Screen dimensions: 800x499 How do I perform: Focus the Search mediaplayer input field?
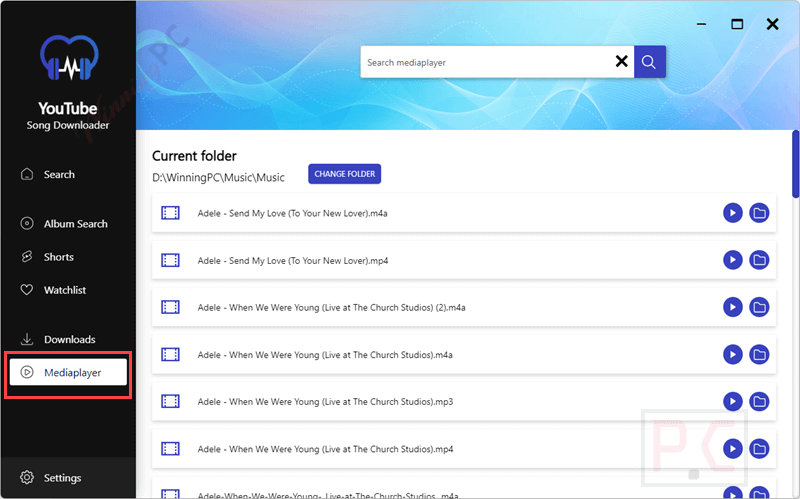487,62
